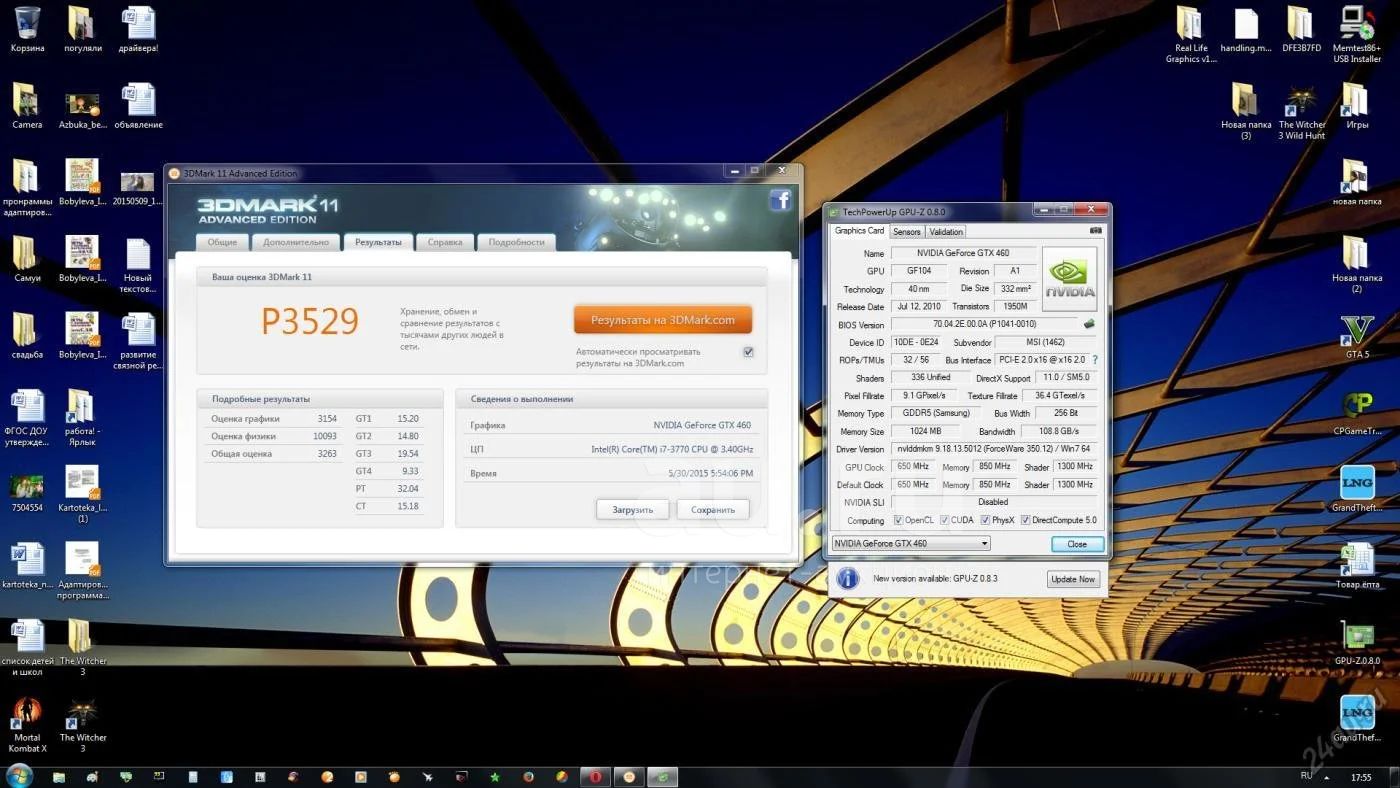Viewport: 1400px width, 788px height.
Task: Open the handling.m... file icon
Action: point(1246,23)
